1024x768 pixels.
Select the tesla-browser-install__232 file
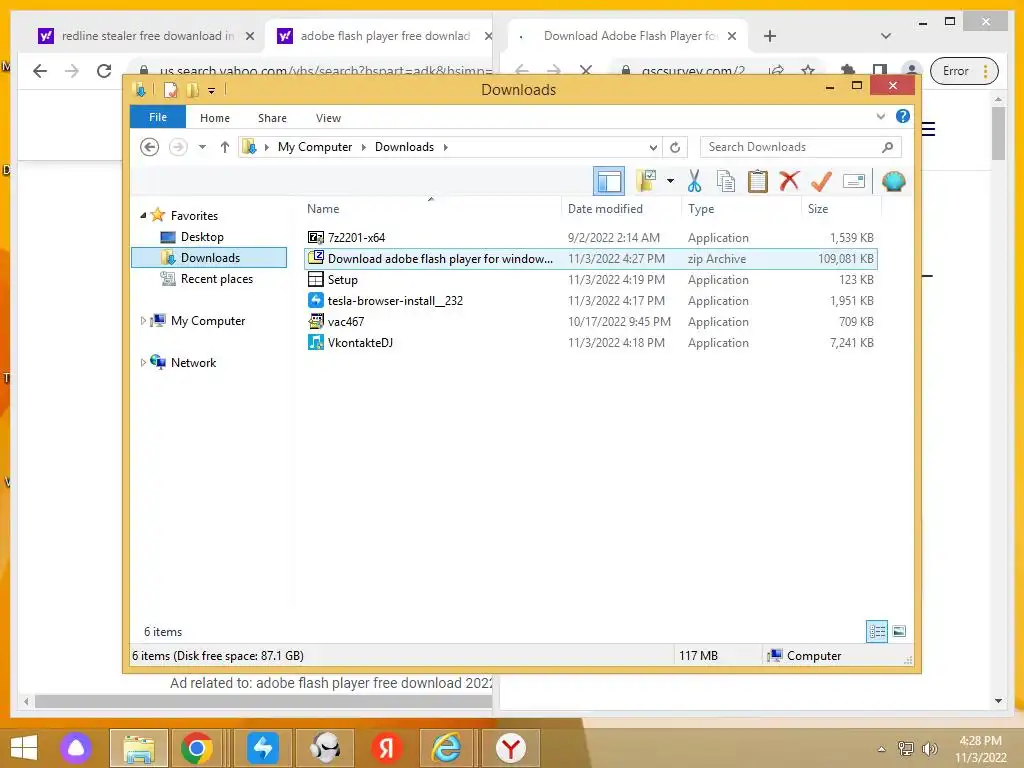590,300
